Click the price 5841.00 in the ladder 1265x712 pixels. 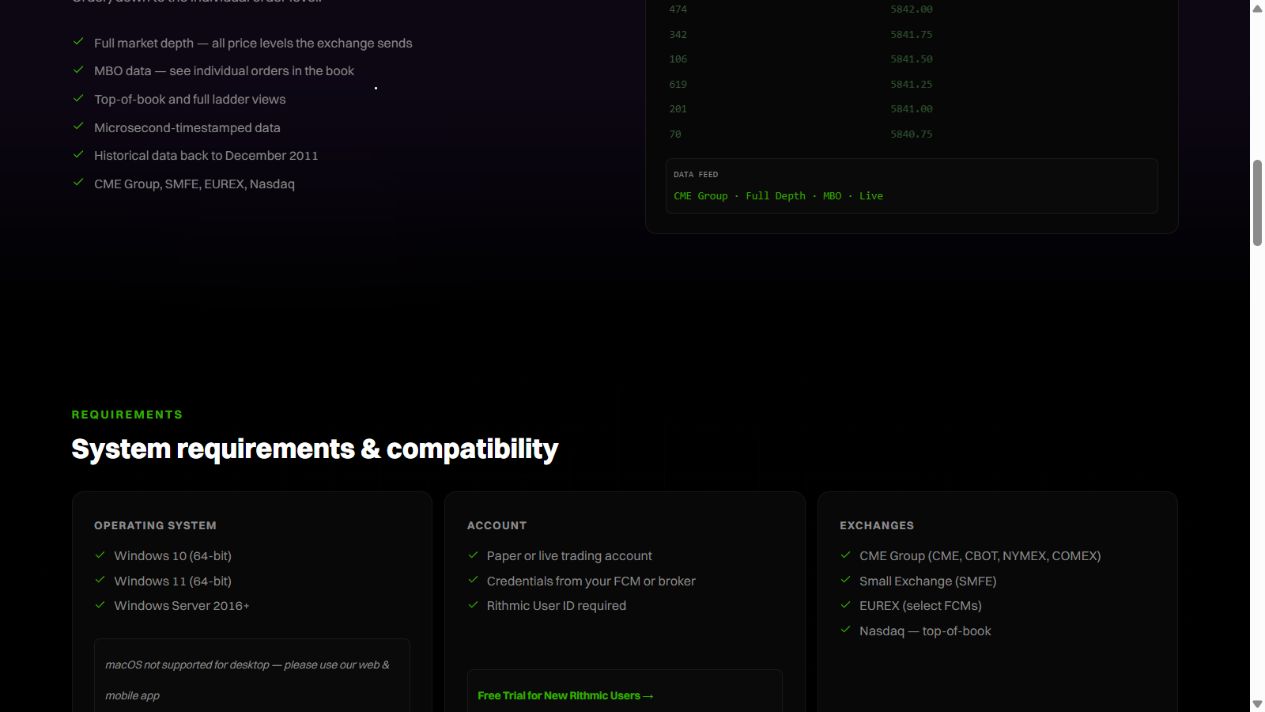[911, 109]
